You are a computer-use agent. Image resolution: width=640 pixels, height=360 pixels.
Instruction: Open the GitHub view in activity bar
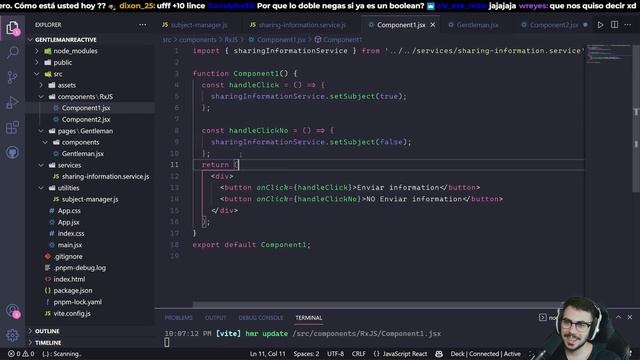click(x=13, y=153)
